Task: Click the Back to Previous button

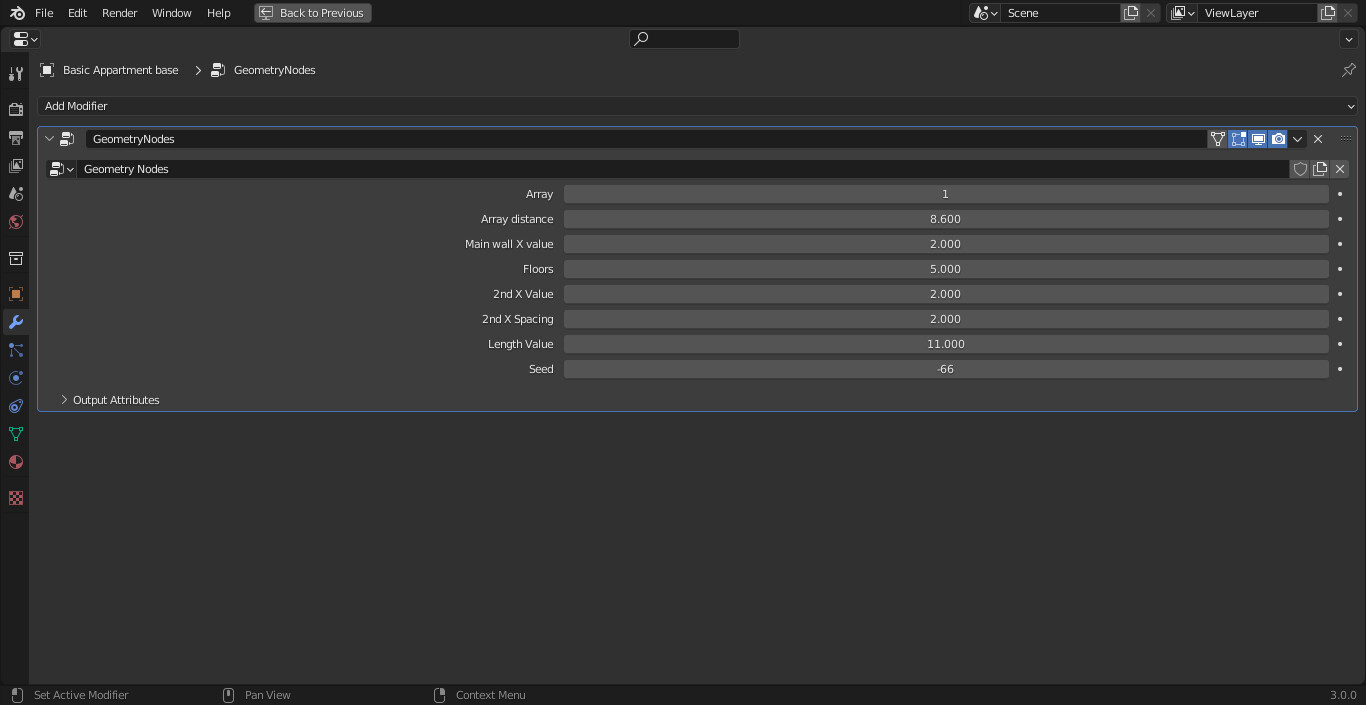Action: point(312,13)
